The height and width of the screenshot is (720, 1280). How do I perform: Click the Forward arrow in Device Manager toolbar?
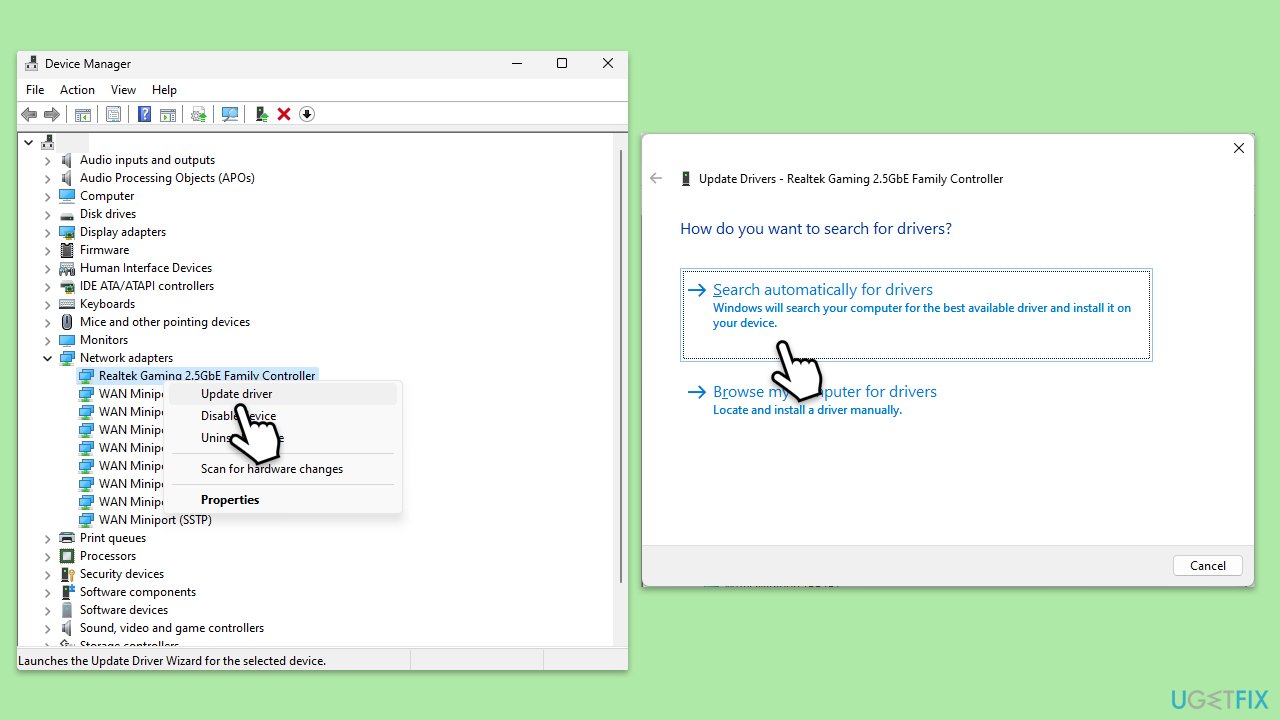(x=51, y=114)
